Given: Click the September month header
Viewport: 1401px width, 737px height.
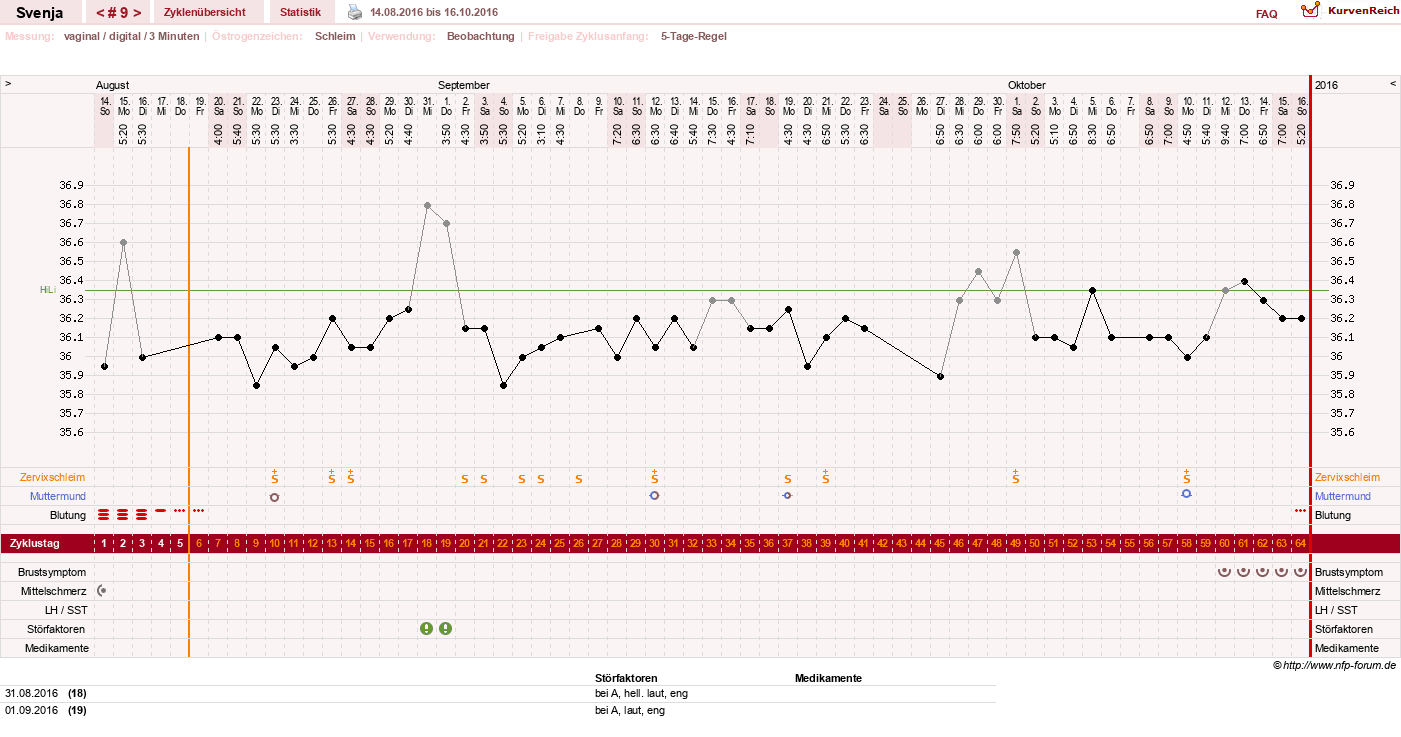Looking at the screenshot, I should 464,85.
